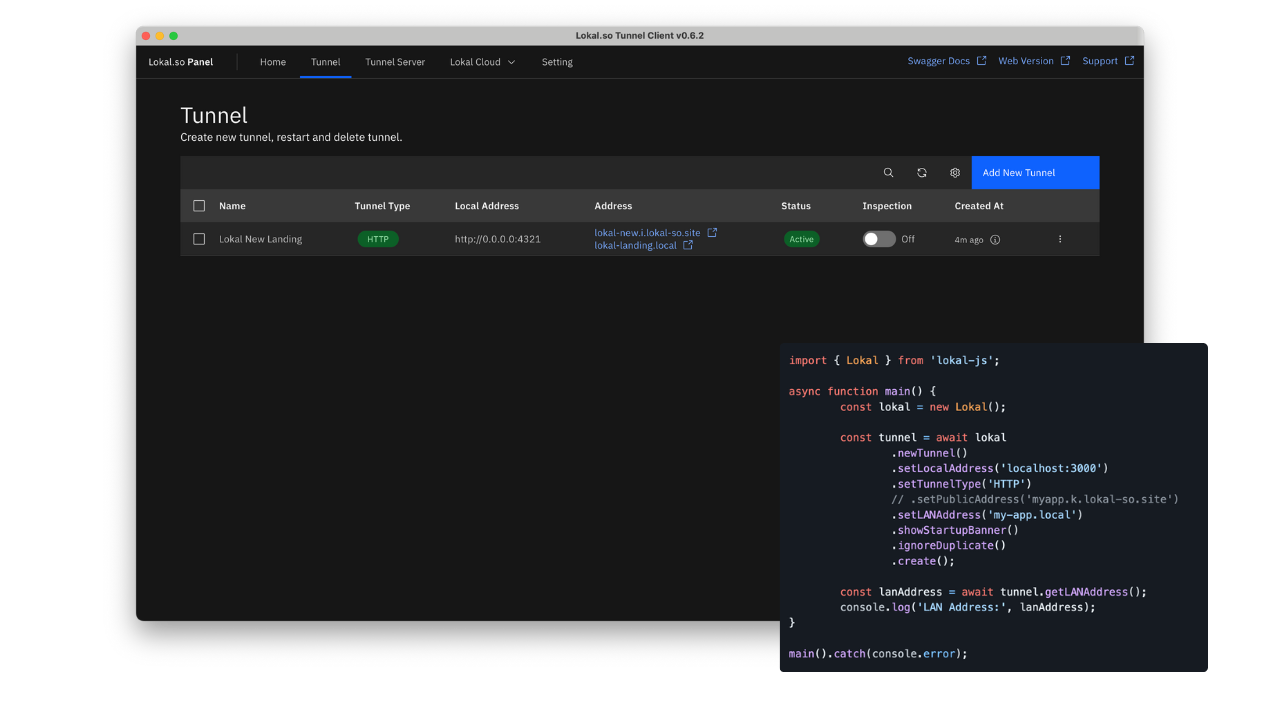Open the Setting tab

coord(557,62)
